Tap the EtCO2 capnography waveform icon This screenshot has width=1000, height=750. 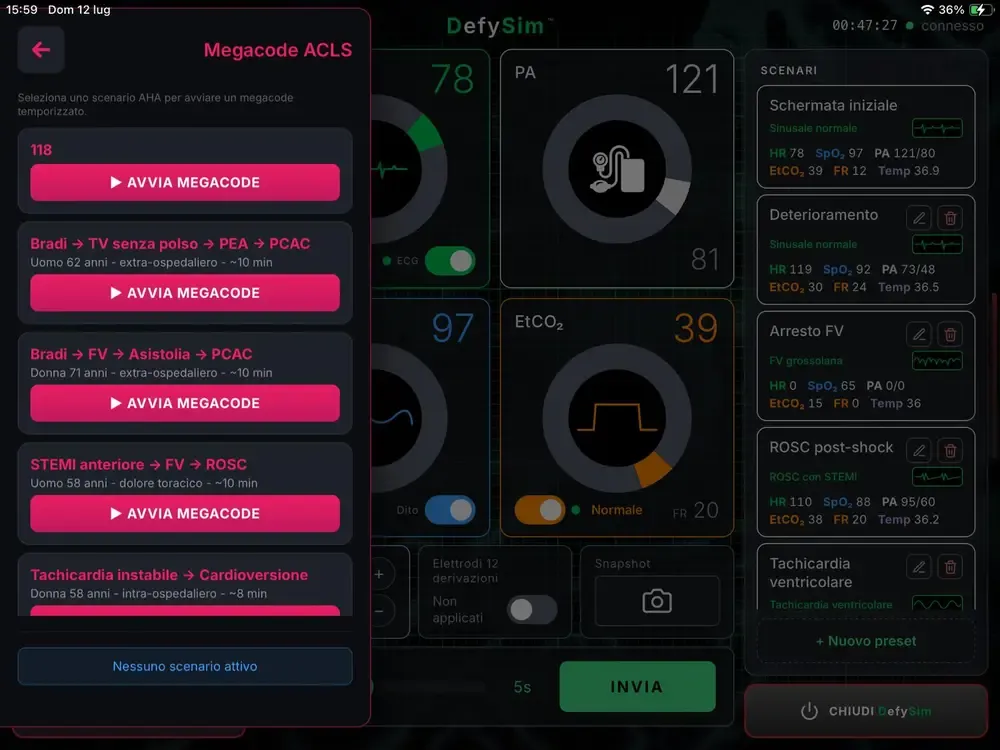pos(617,418)
